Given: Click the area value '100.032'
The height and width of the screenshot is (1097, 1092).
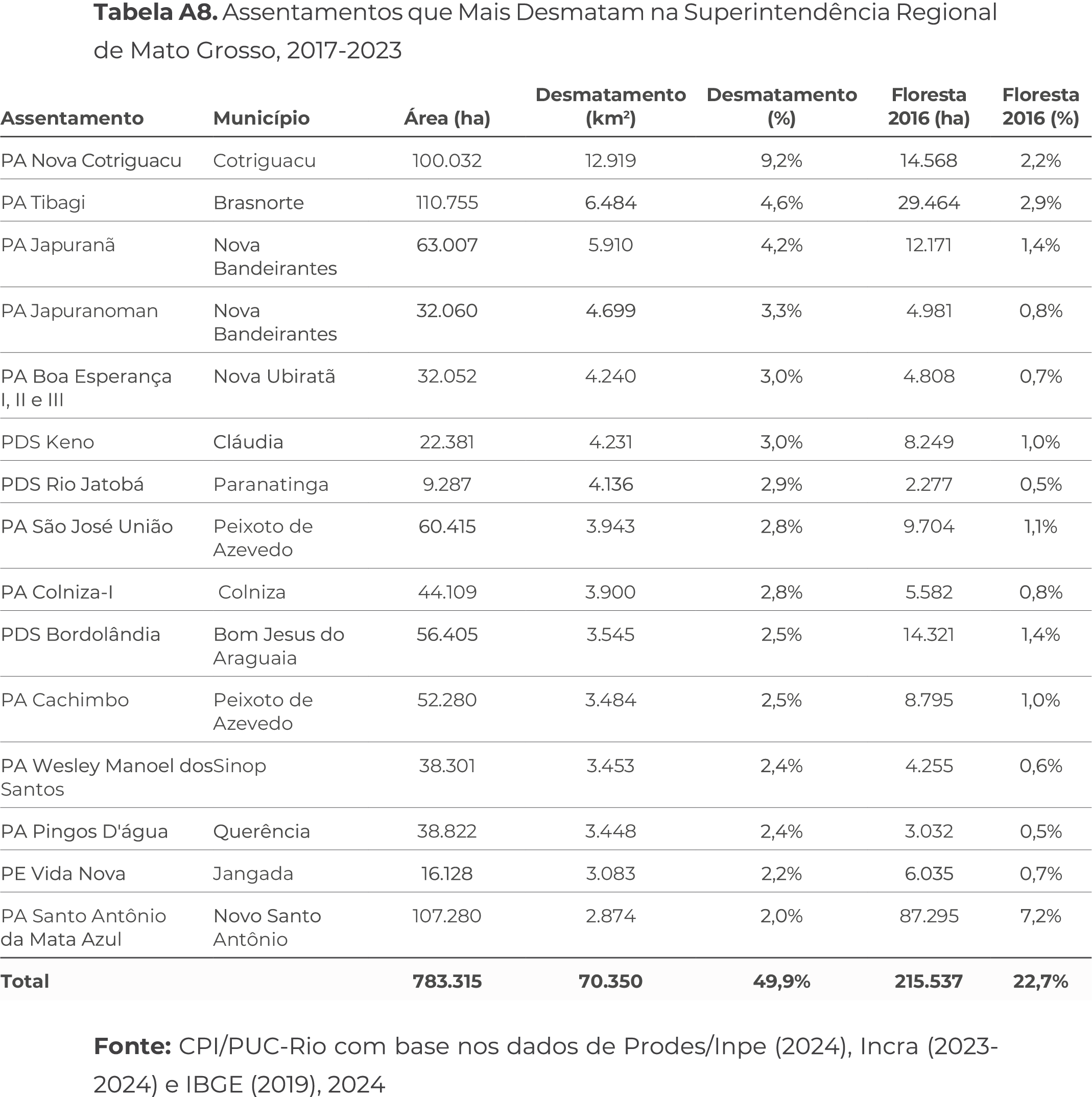Looking at the screenshot, I should point(447,161).
